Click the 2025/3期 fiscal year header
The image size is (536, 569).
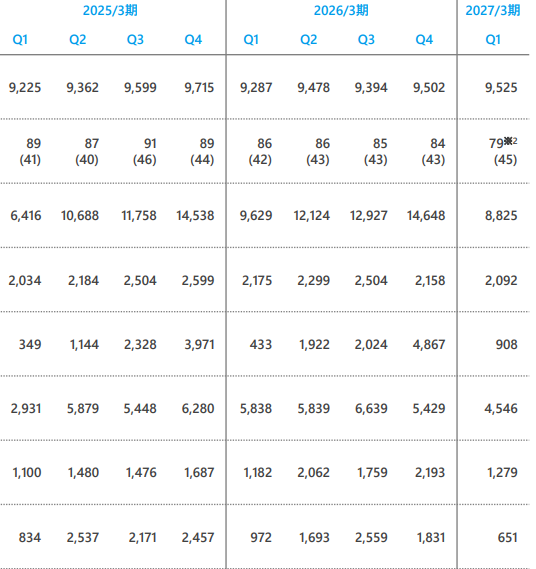(x=110, y=11)
